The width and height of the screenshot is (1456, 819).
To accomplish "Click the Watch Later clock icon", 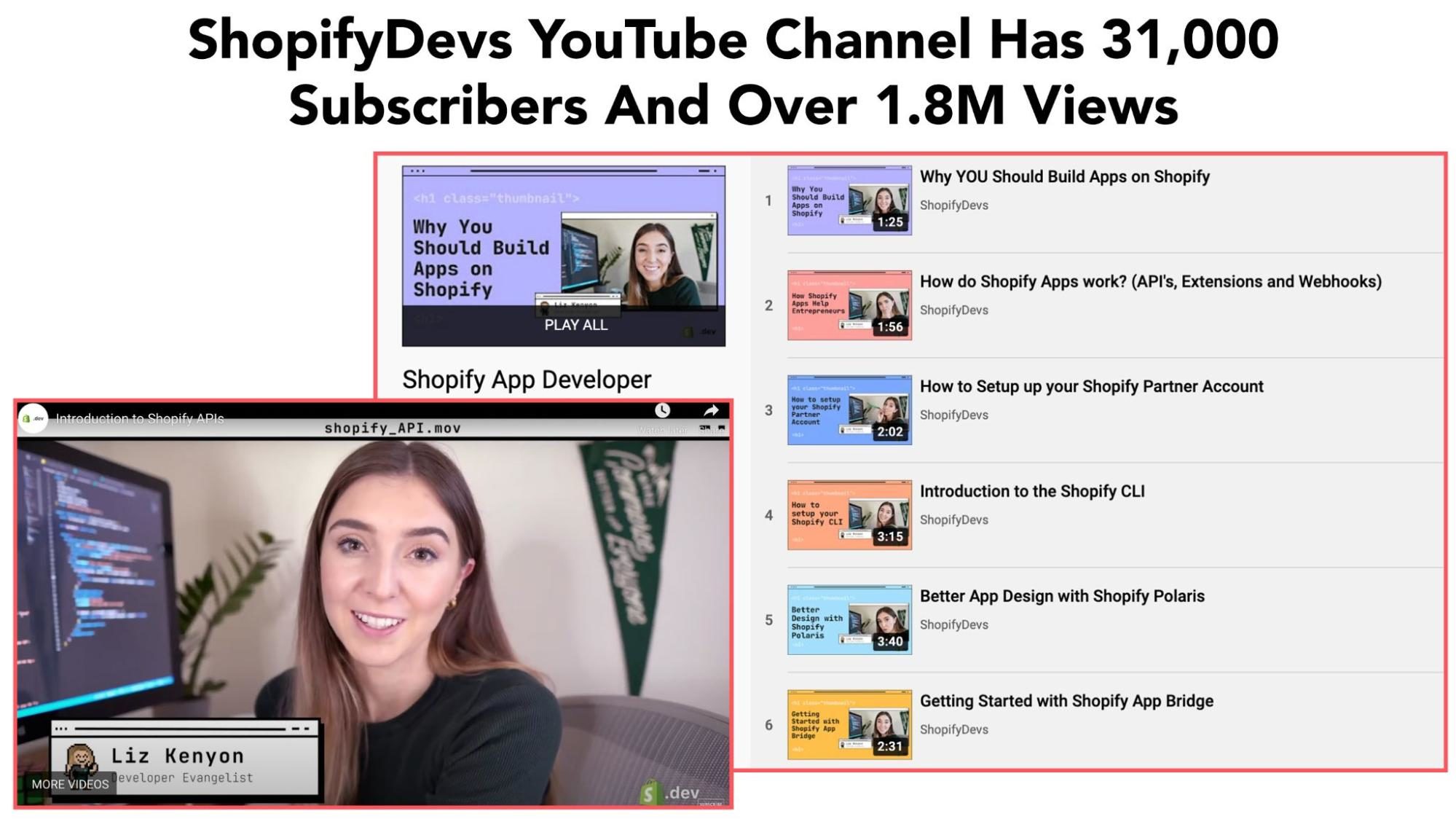I will point(661,409).
